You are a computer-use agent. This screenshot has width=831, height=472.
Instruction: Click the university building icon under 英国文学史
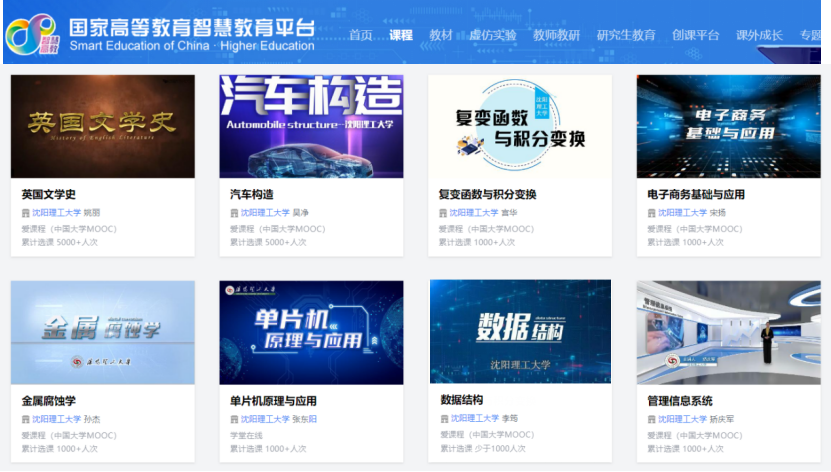pyautogui.click(x=25, y=213)
